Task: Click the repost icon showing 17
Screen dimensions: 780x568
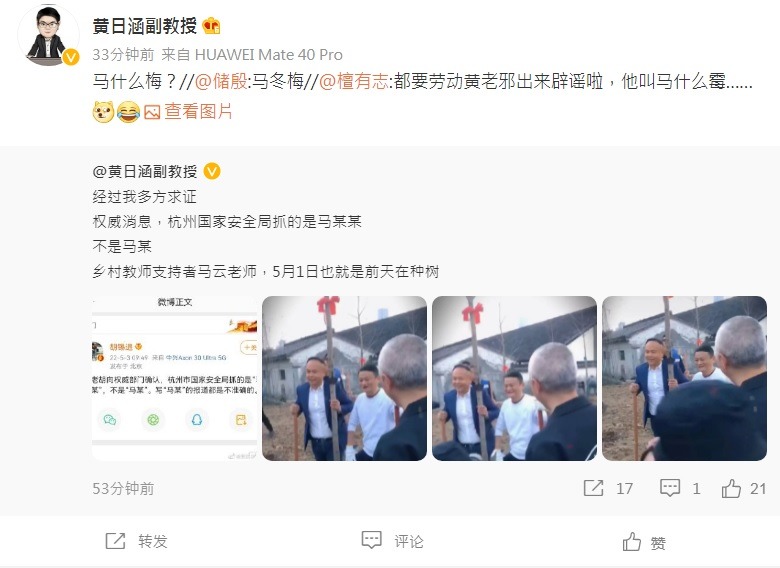Action: [x=593, y=488]
